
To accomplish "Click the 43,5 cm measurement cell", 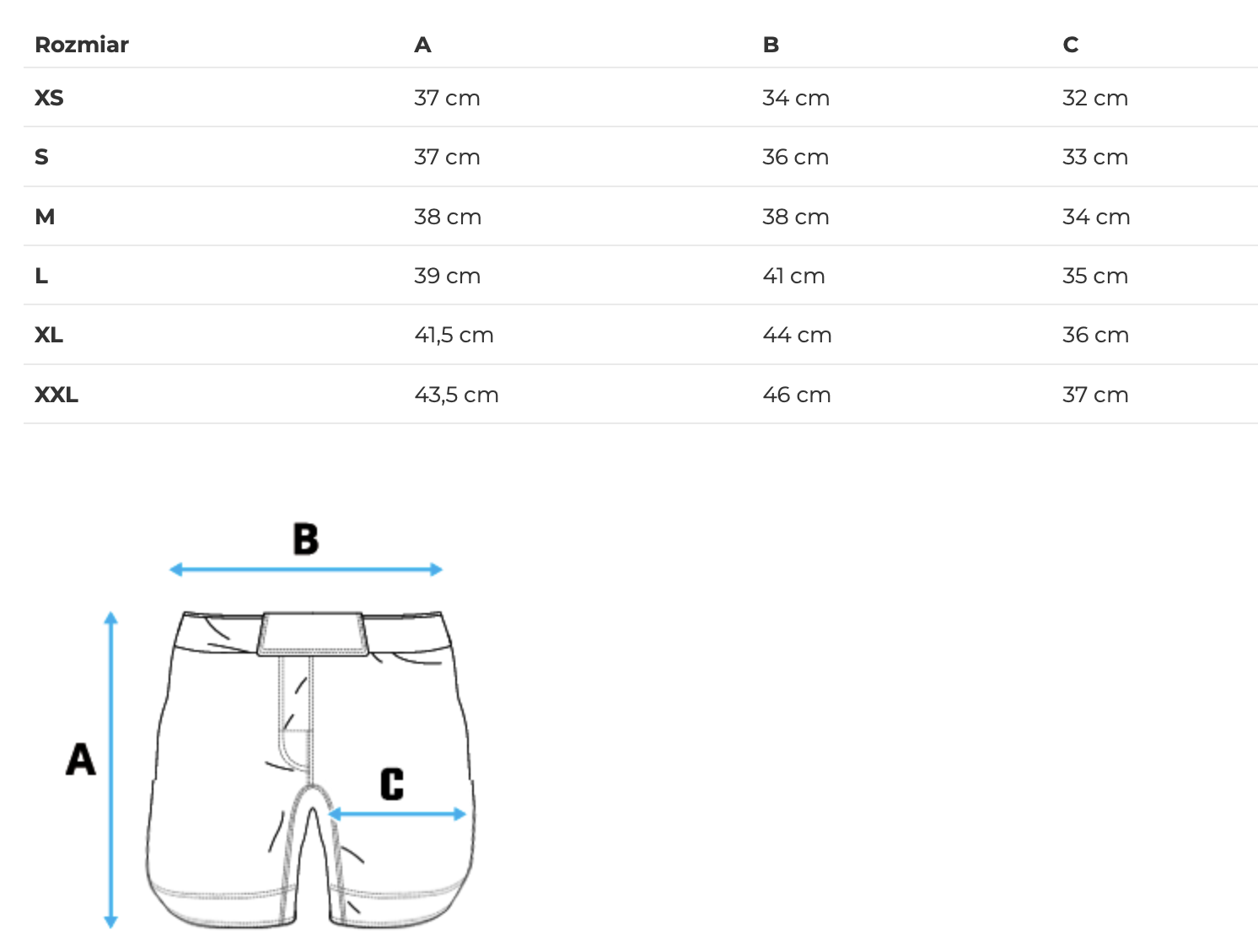I will [456, 395].
